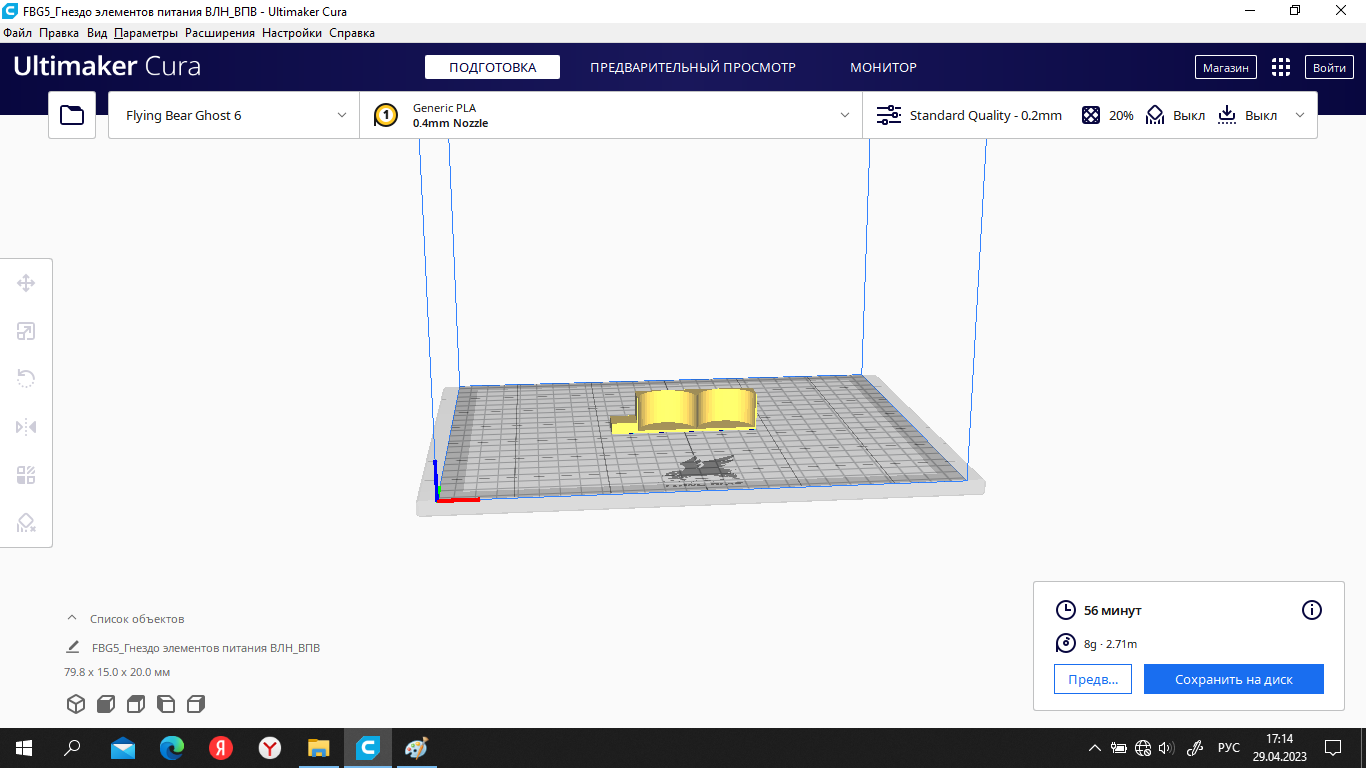Open the Вид menu
Viewport: 1366px width, 768px height.
(x=97, y=33)
